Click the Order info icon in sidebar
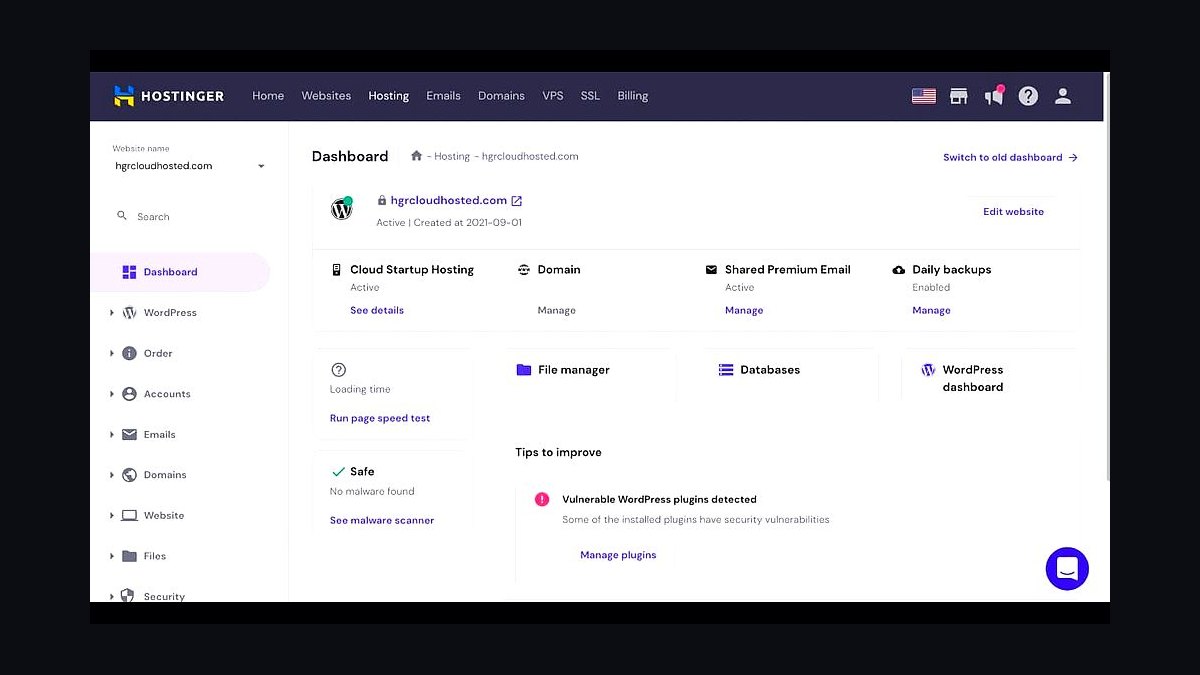Screen dimensions: 1200x675 [129, 353]
